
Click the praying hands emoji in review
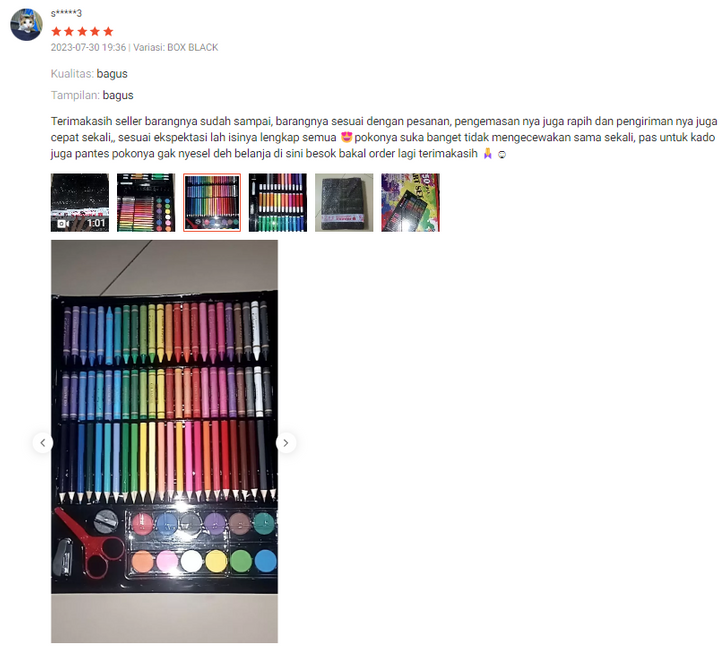click(x=487, y=153)
